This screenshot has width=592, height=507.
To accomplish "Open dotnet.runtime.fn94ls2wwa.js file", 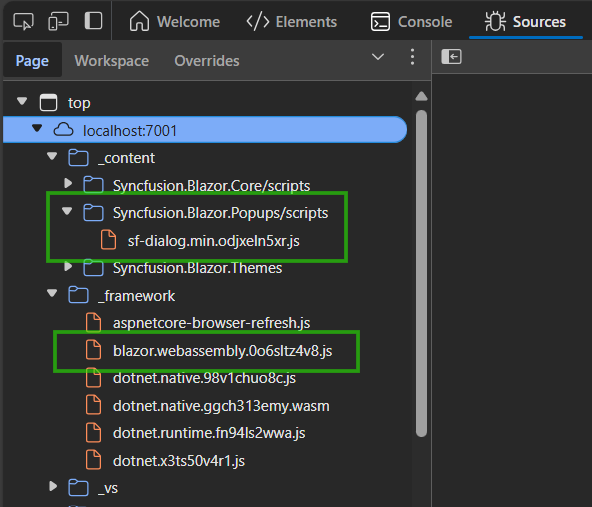I will coord(209,433).
